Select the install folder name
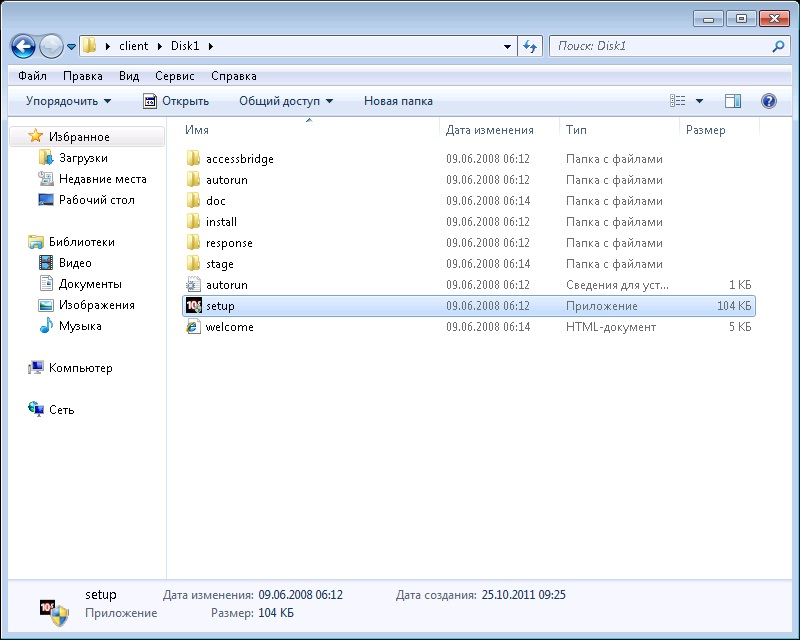The height and width of the screenshot is (640, 800). [x=221, y=221]
